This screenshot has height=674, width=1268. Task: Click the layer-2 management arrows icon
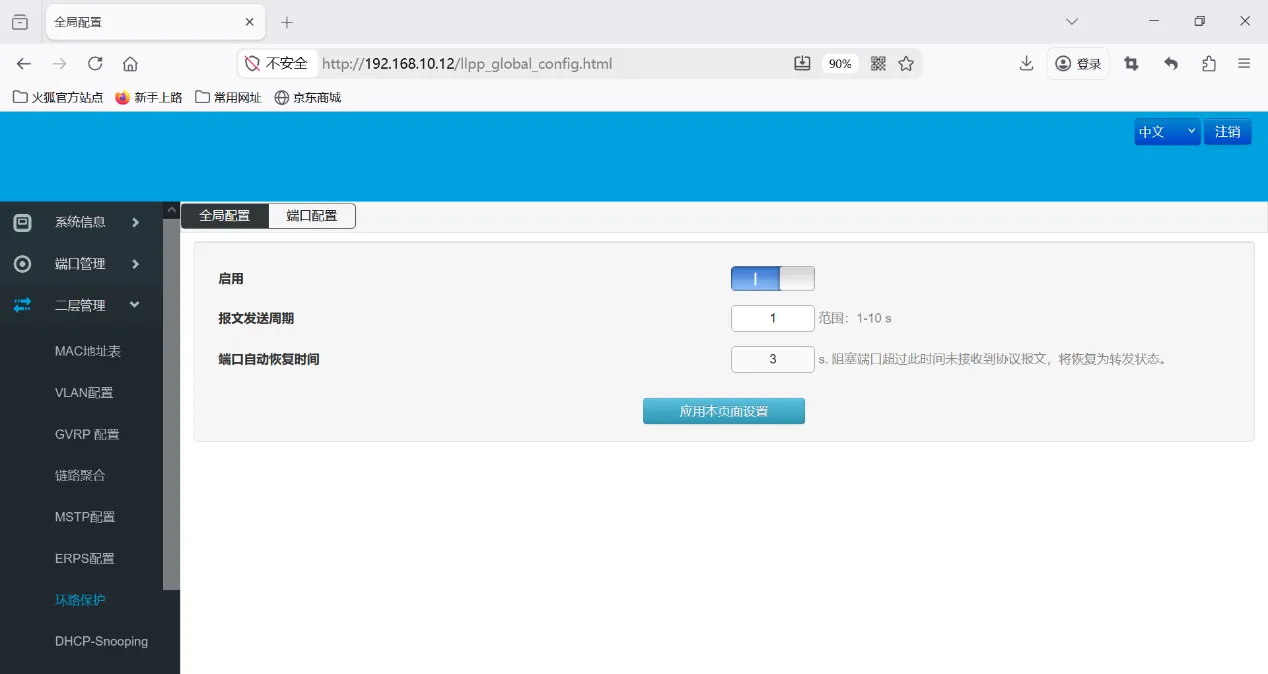22,305
